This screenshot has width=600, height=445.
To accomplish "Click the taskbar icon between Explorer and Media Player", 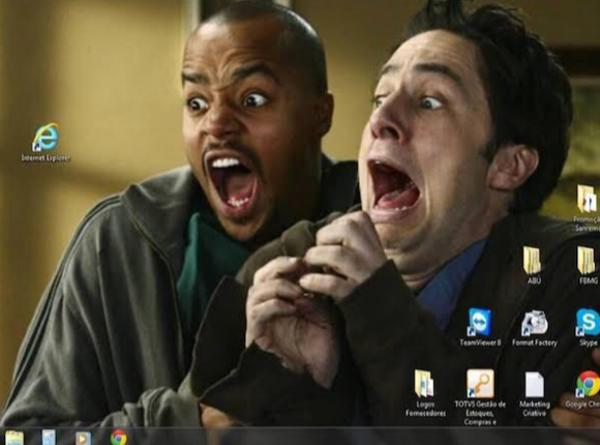I will (49, 437).
